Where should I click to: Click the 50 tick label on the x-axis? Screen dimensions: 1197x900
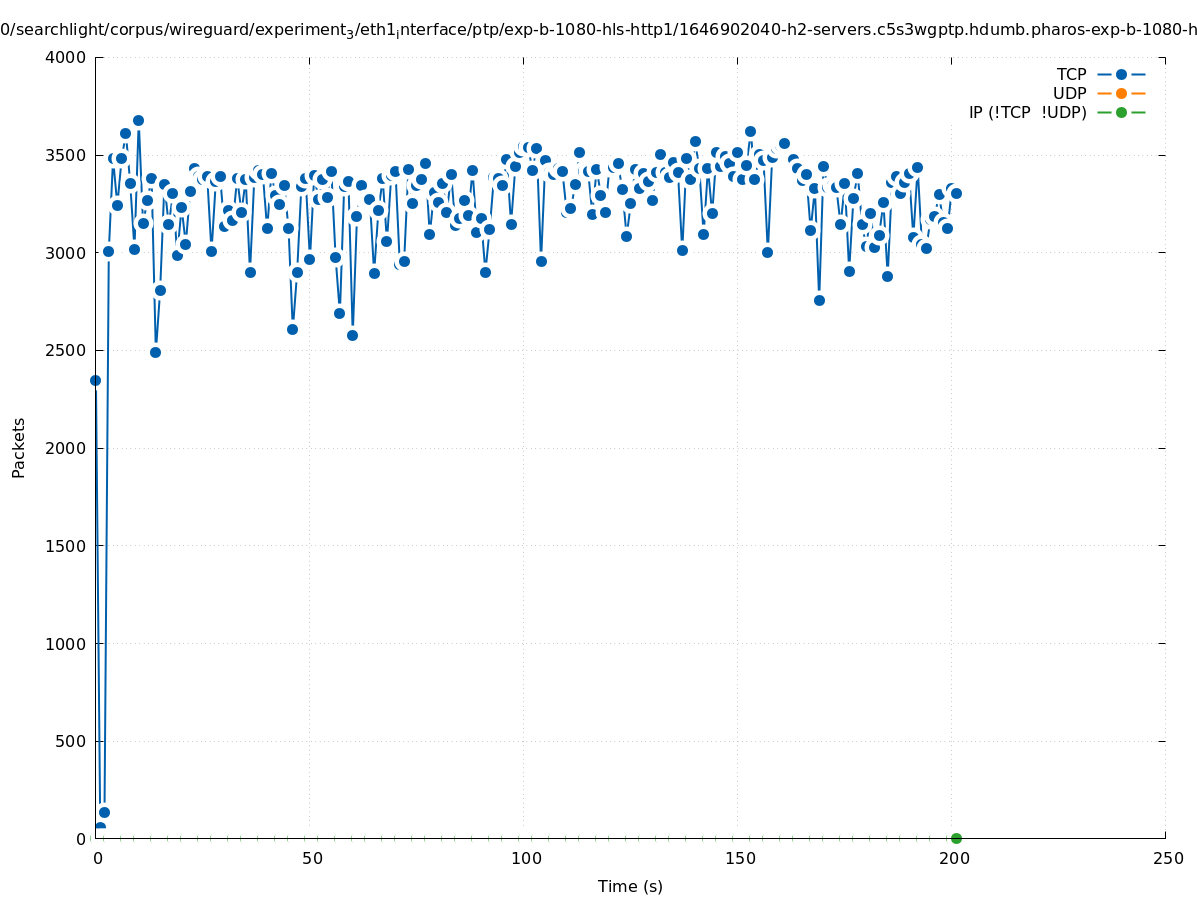click(x=312, y=858)
